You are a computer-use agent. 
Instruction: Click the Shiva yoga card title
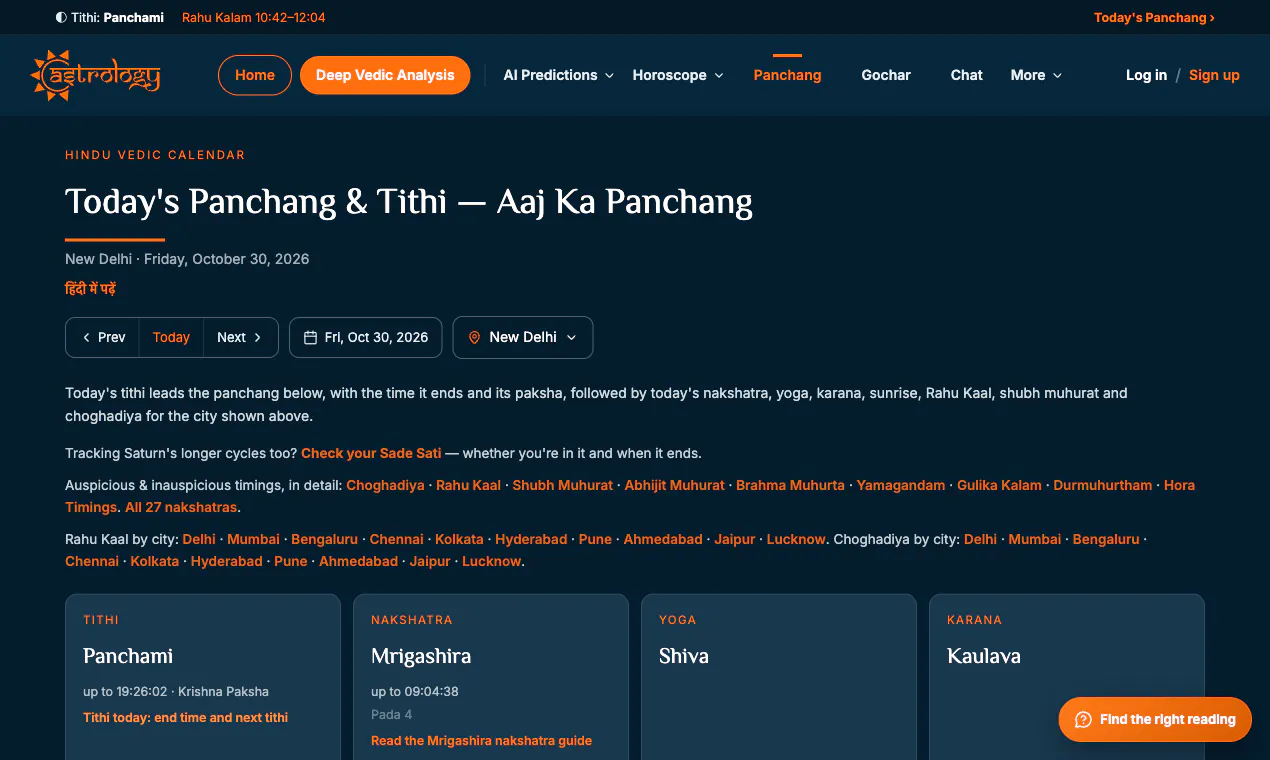click(x=684, y=656)
